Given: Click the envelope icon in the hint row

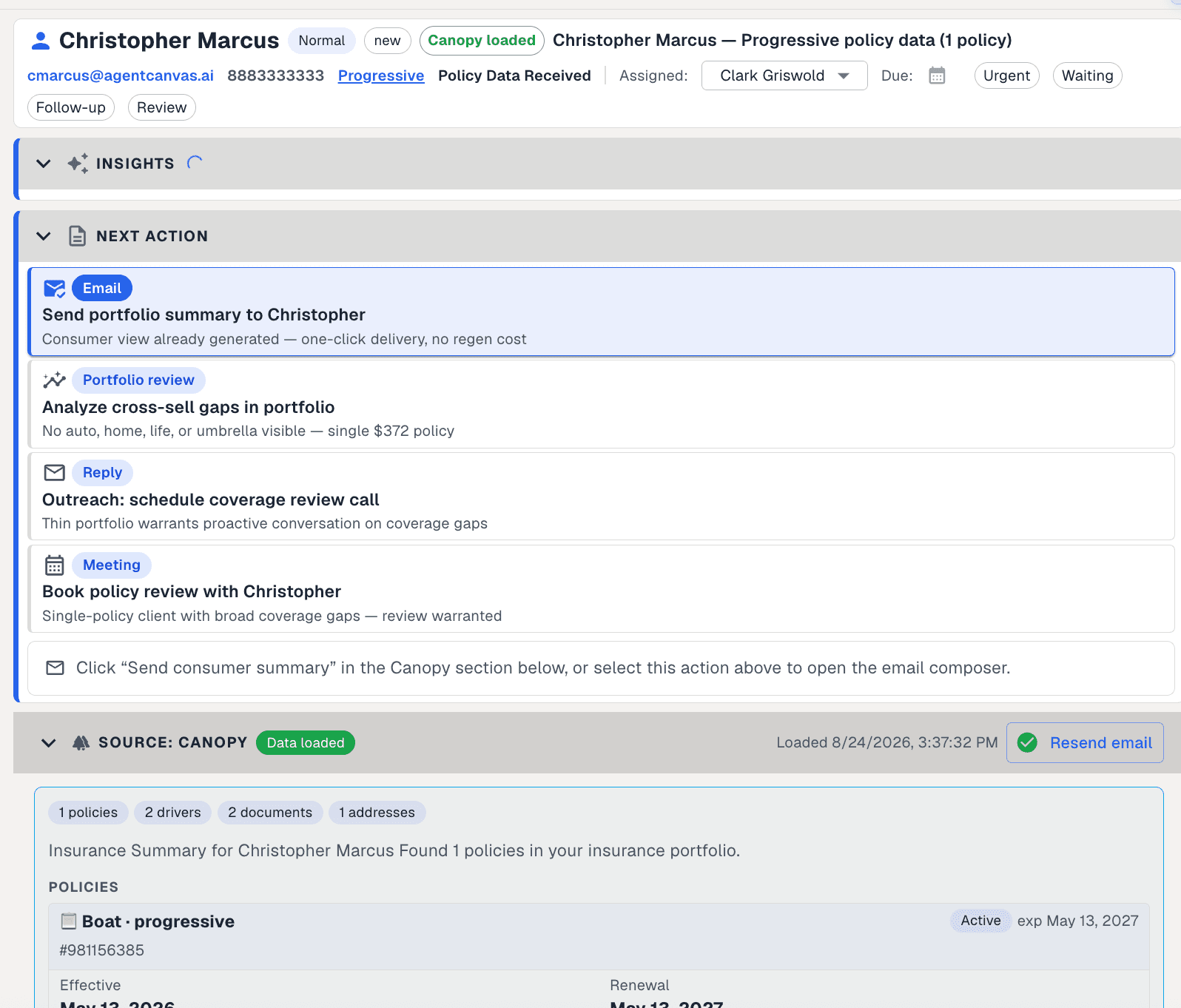Looking at the screenshot, I should coord(55,668).
